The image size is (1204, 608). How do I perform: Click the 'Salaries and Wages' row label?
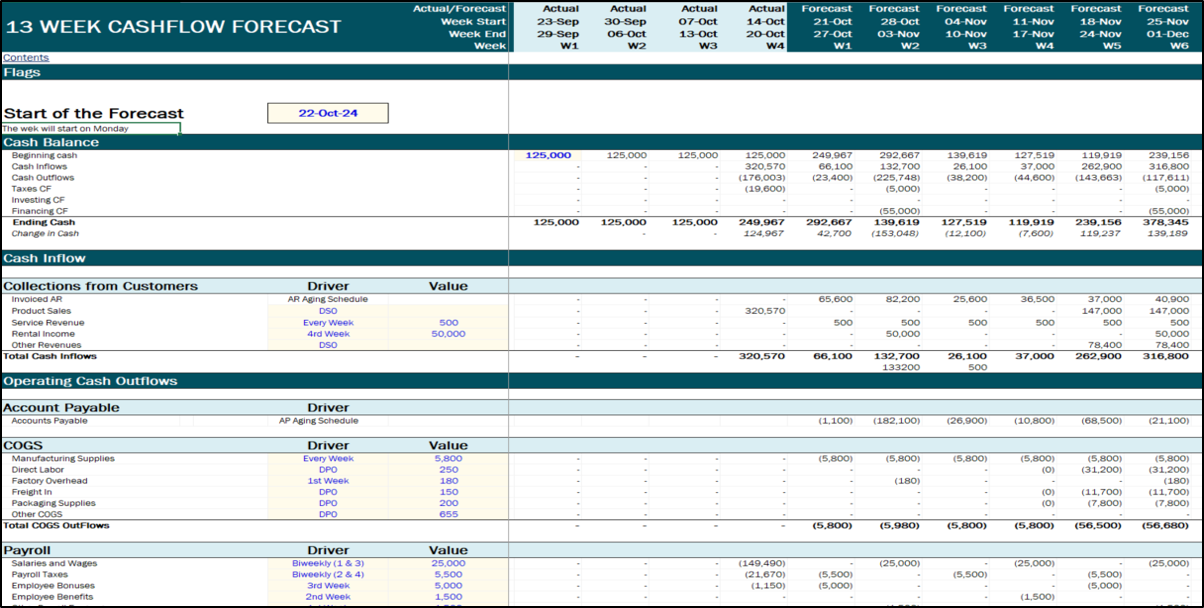click(52, 563)
